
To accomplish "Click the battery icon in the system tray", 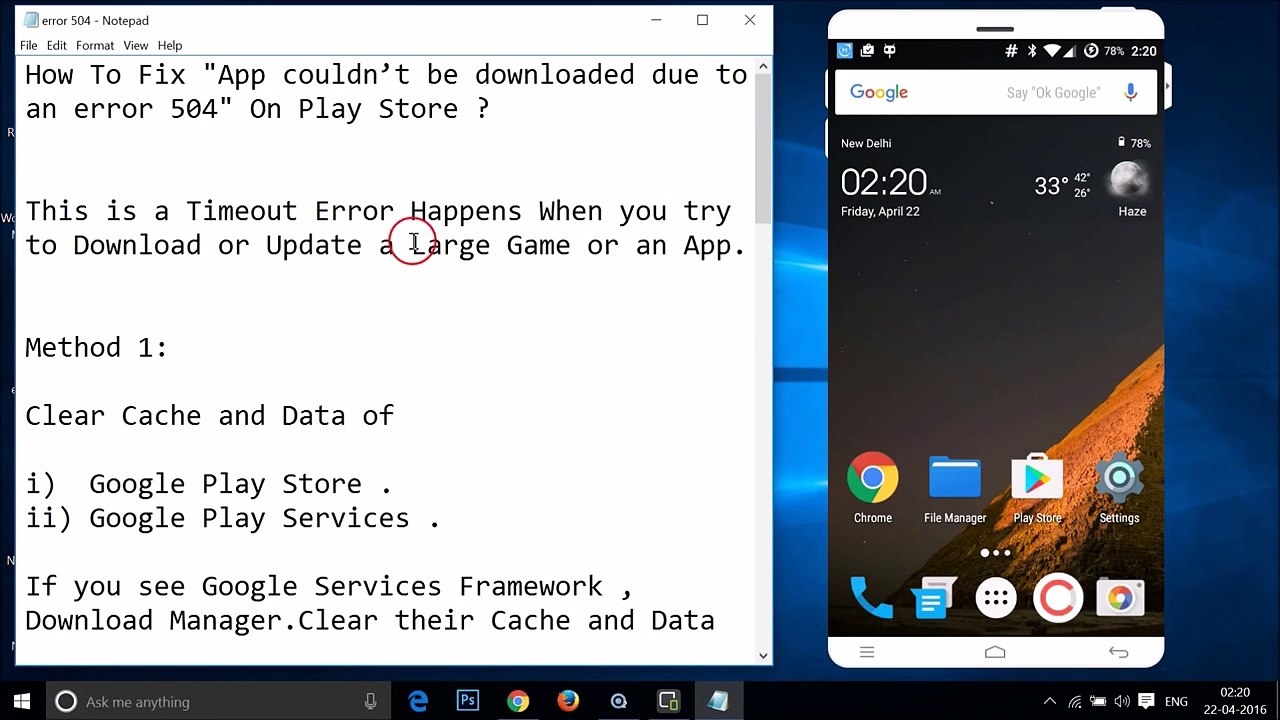I will (1098, 701).
